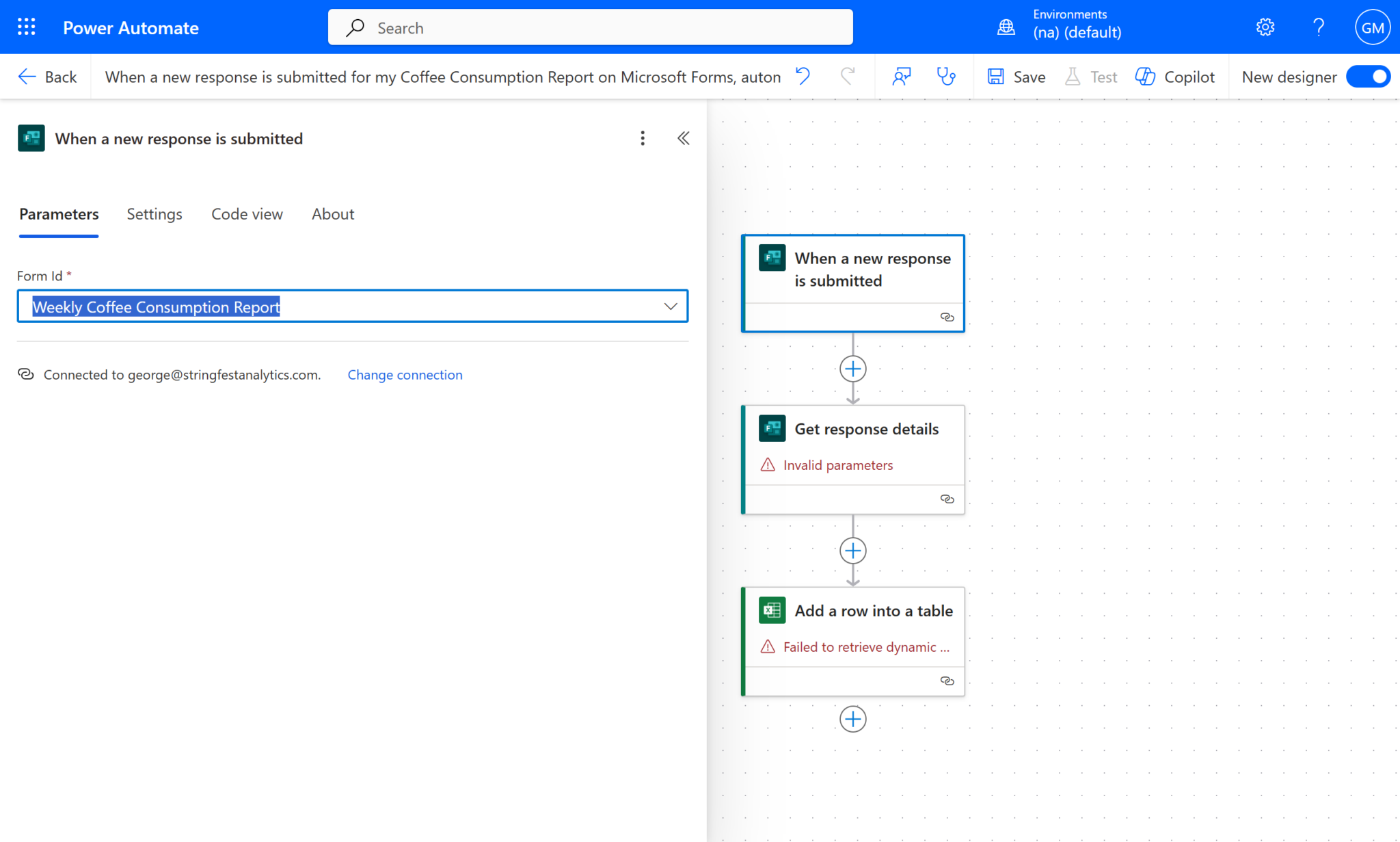The width and height of the screenshot is (1400, 842).
Task: Toggle the New designer switch
Action: coord(1369,77)
